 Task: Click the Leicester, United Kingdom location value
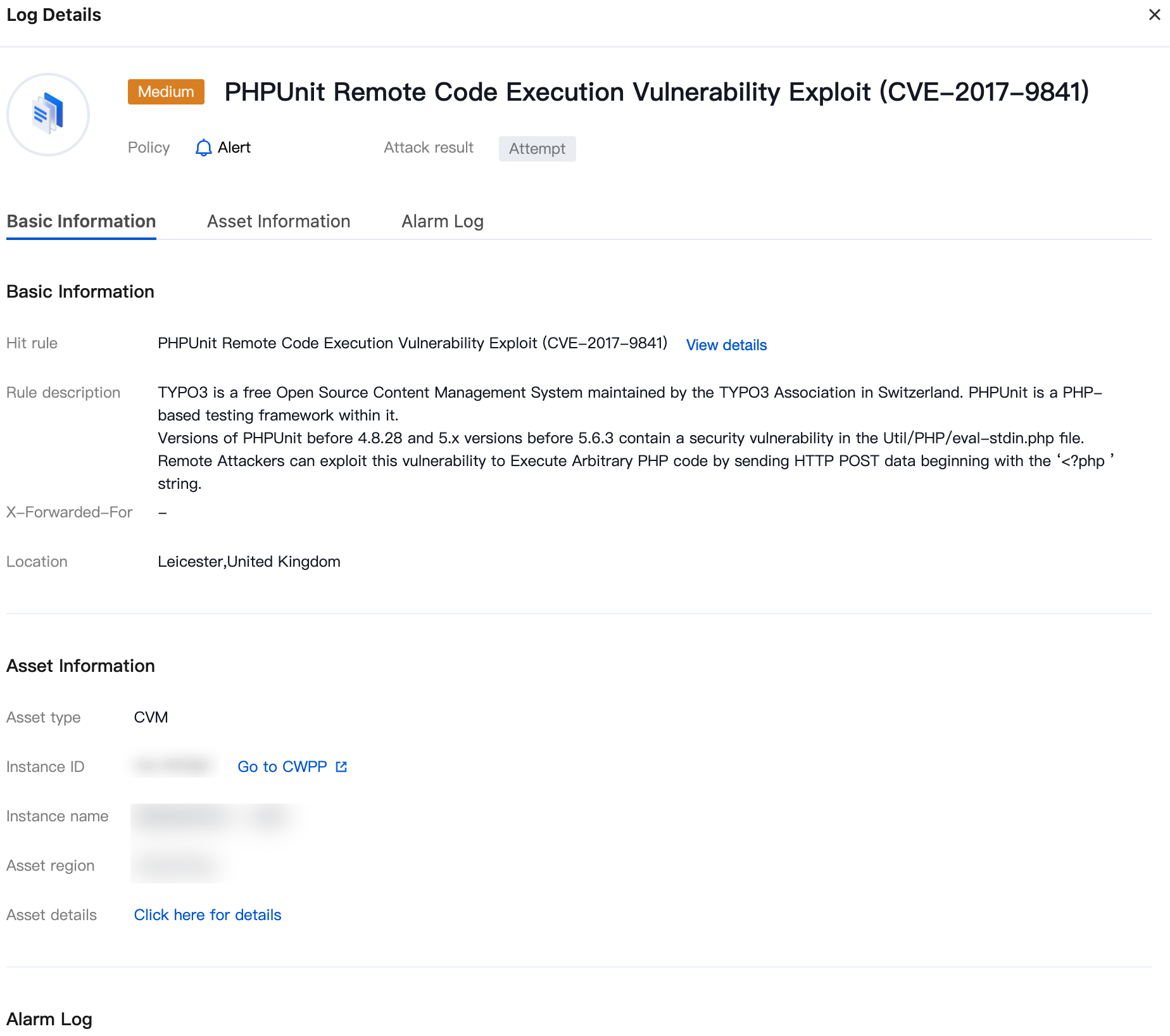(x=249, y=562)
